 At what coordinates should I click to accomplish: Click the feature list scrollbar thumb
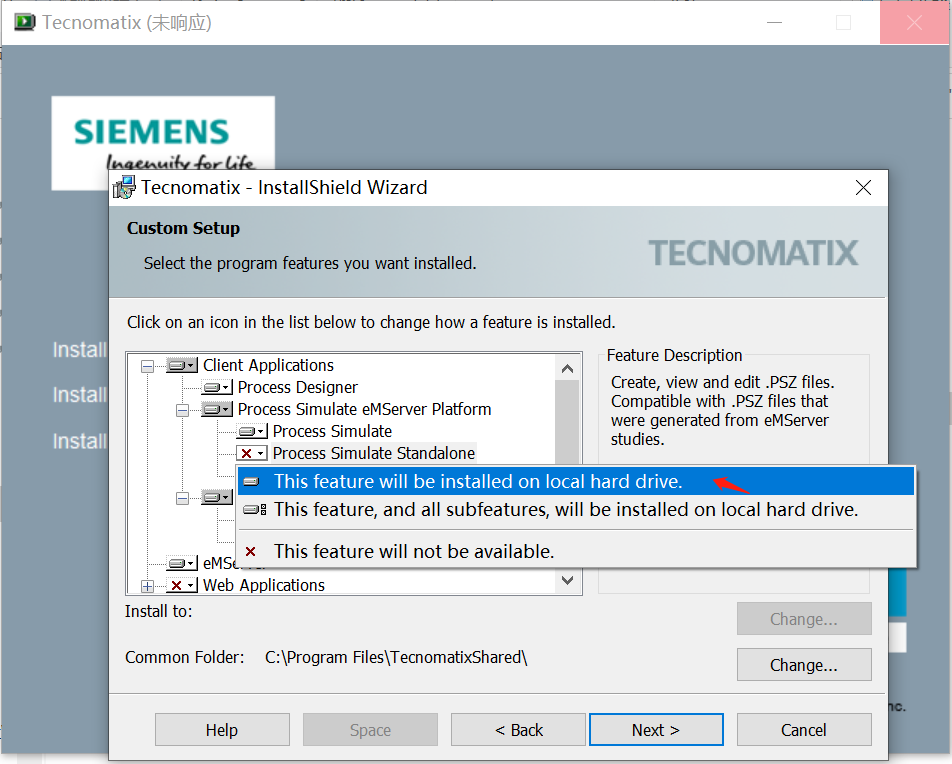pos(567,423)
